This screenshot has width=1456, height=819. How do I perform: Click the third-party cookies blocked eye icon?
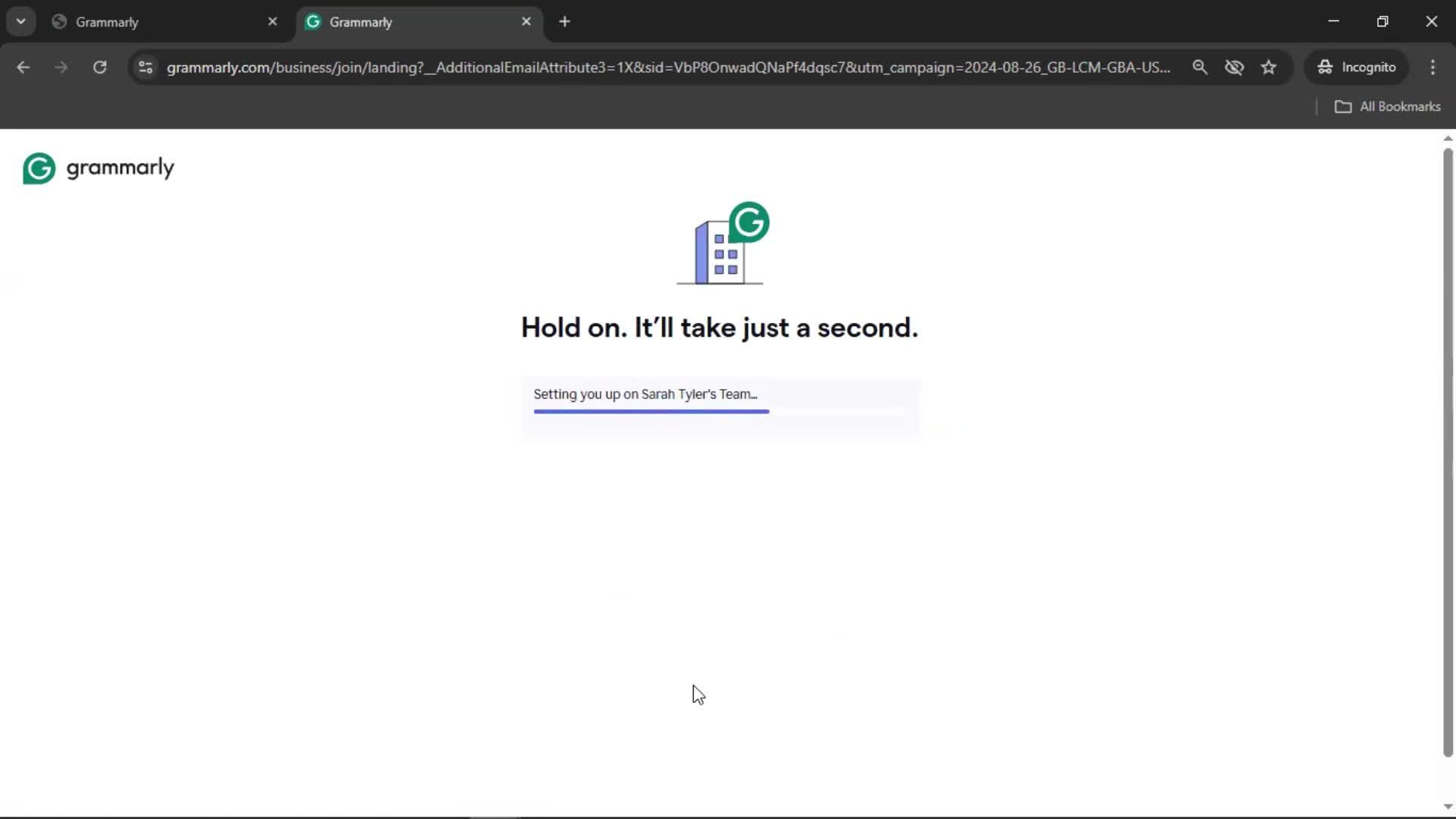point(1234,67)
